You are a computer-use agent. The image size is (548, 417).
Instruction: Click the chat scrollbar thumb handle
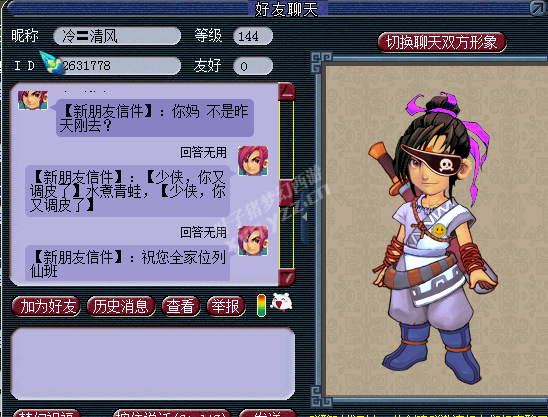286,193
